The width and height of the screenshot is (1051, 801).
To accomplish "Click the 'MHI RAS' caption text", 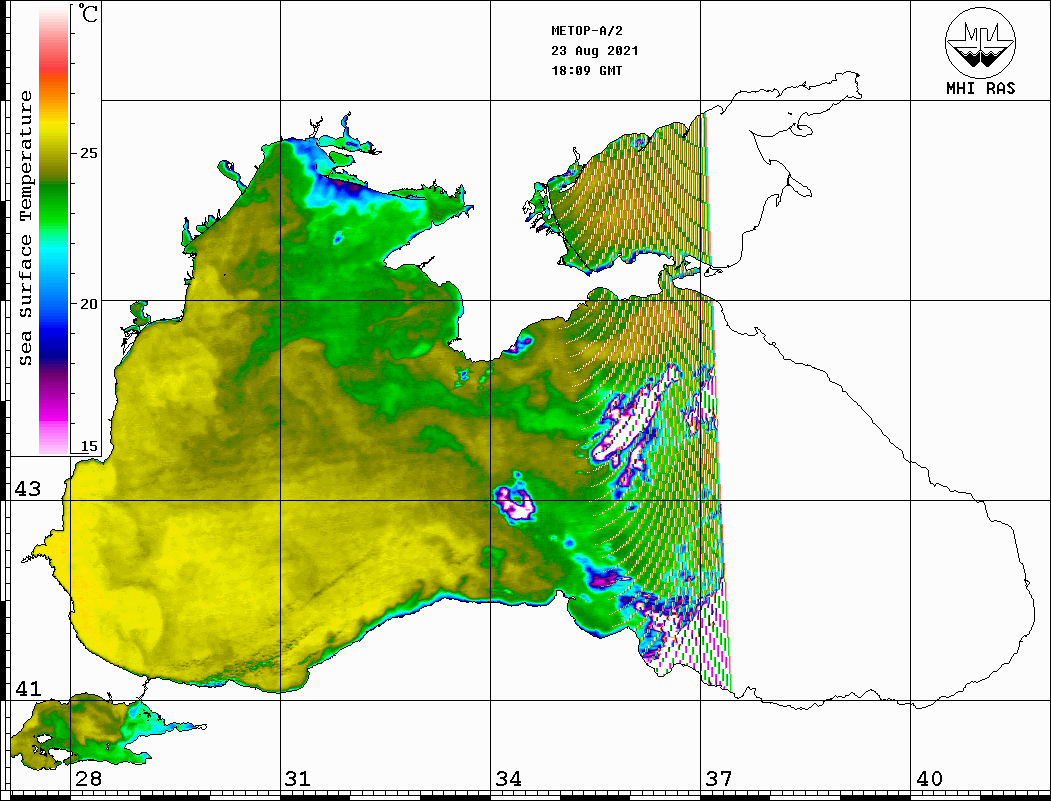I will pos(980,88).
